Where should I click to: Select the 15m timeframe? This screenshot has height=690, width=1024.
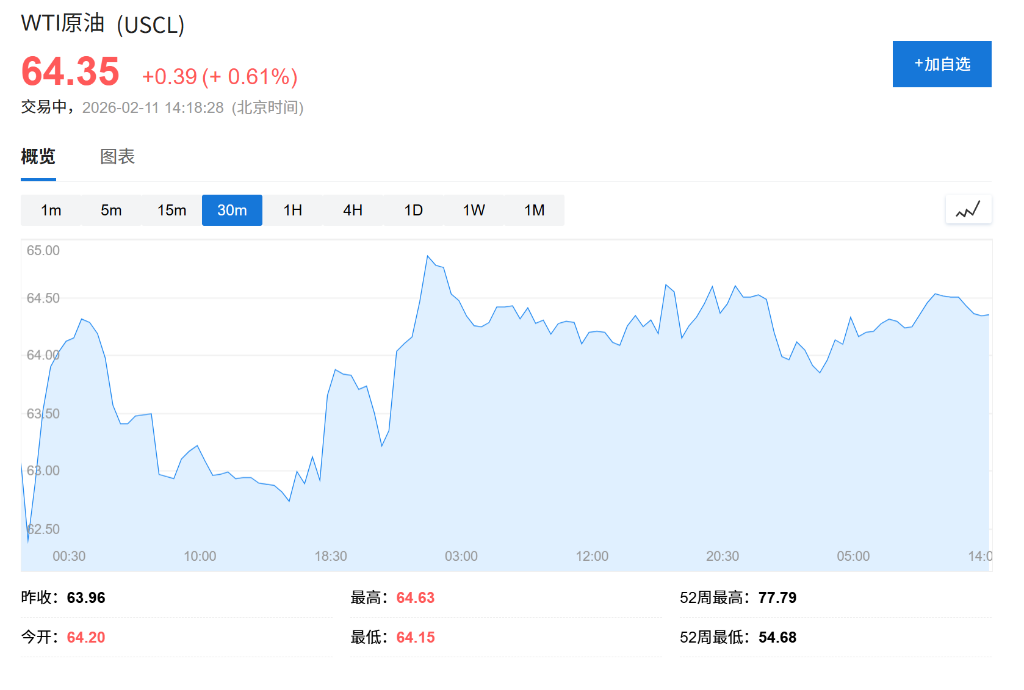[172, 210]
